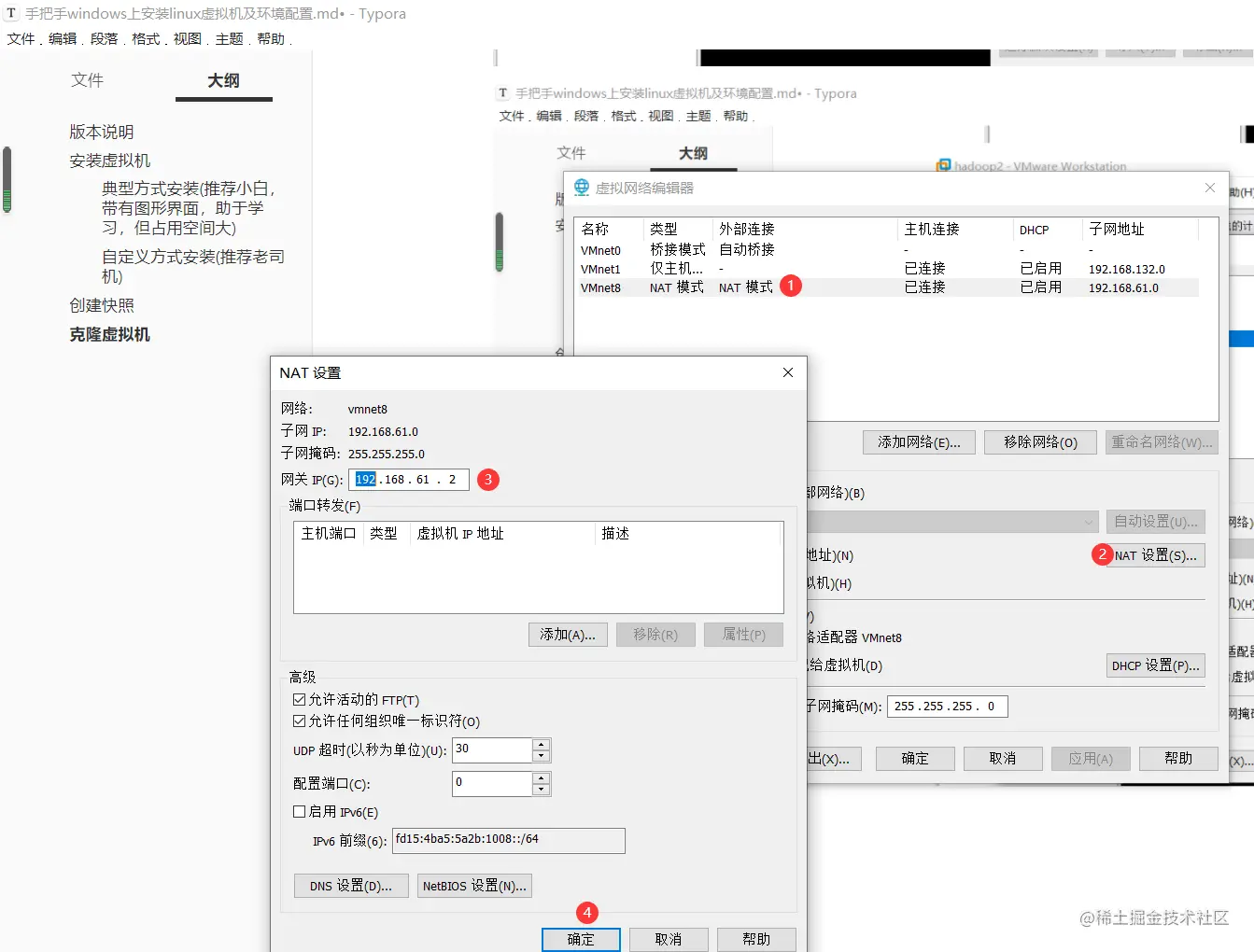Increase config port with the up arrow

point(541,777)
